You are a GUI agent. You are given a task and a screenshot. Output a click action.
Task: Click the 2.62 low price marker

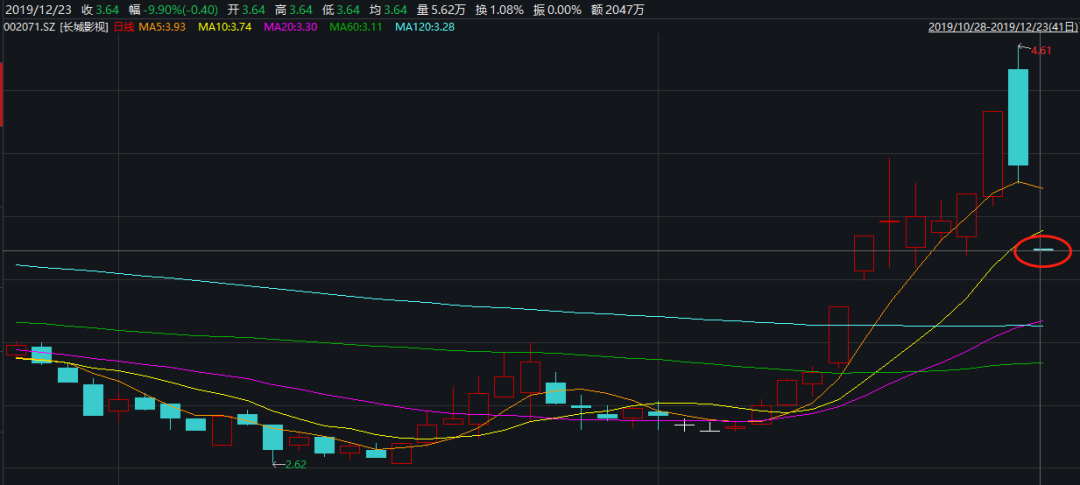pyautogui.click(x=294, y=464)
